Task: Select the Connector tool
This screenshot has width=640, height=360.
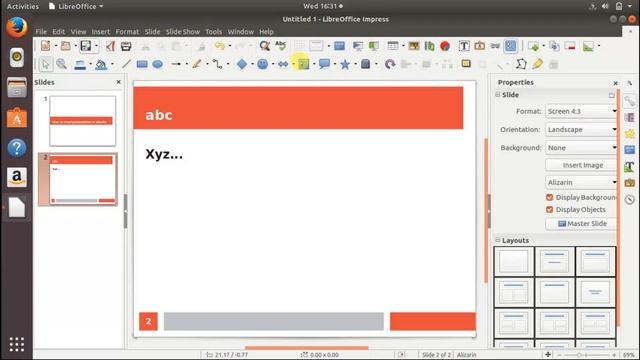Action: click(217, 64)
